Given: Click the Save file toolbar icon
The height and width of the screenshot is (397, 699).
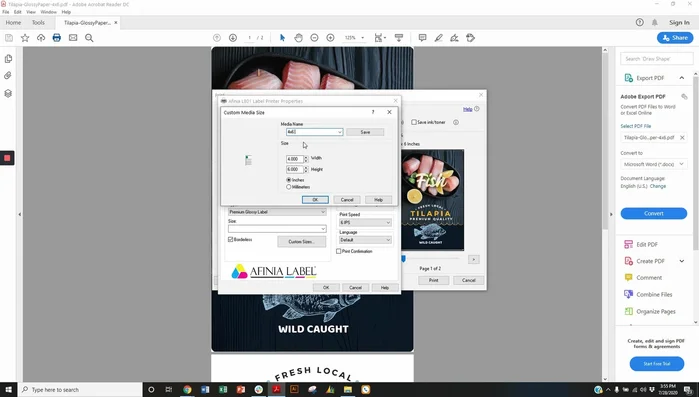Looking at the screenshot, I should coord(9,38).
